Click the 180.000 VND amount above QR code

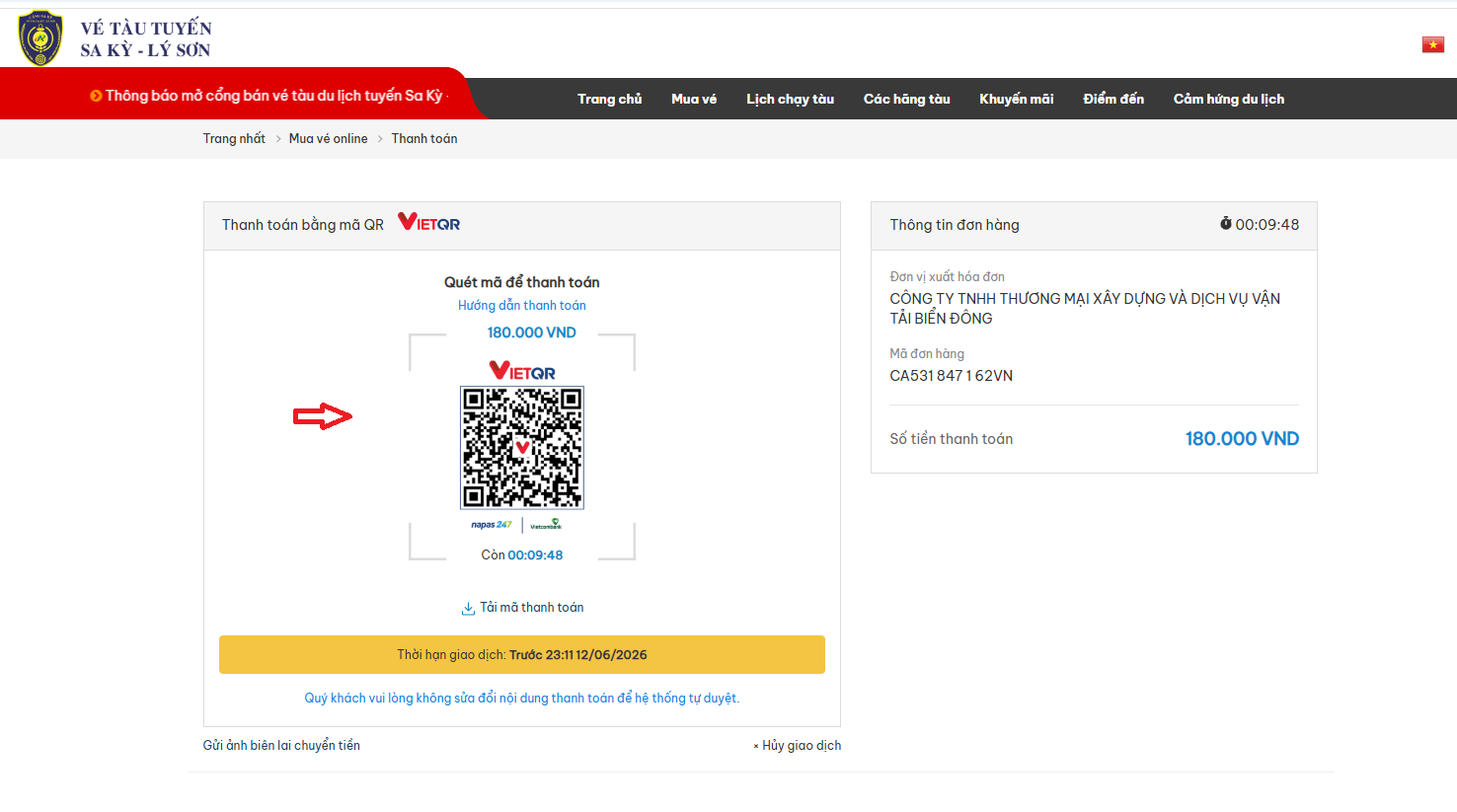(x=532, y=332)
